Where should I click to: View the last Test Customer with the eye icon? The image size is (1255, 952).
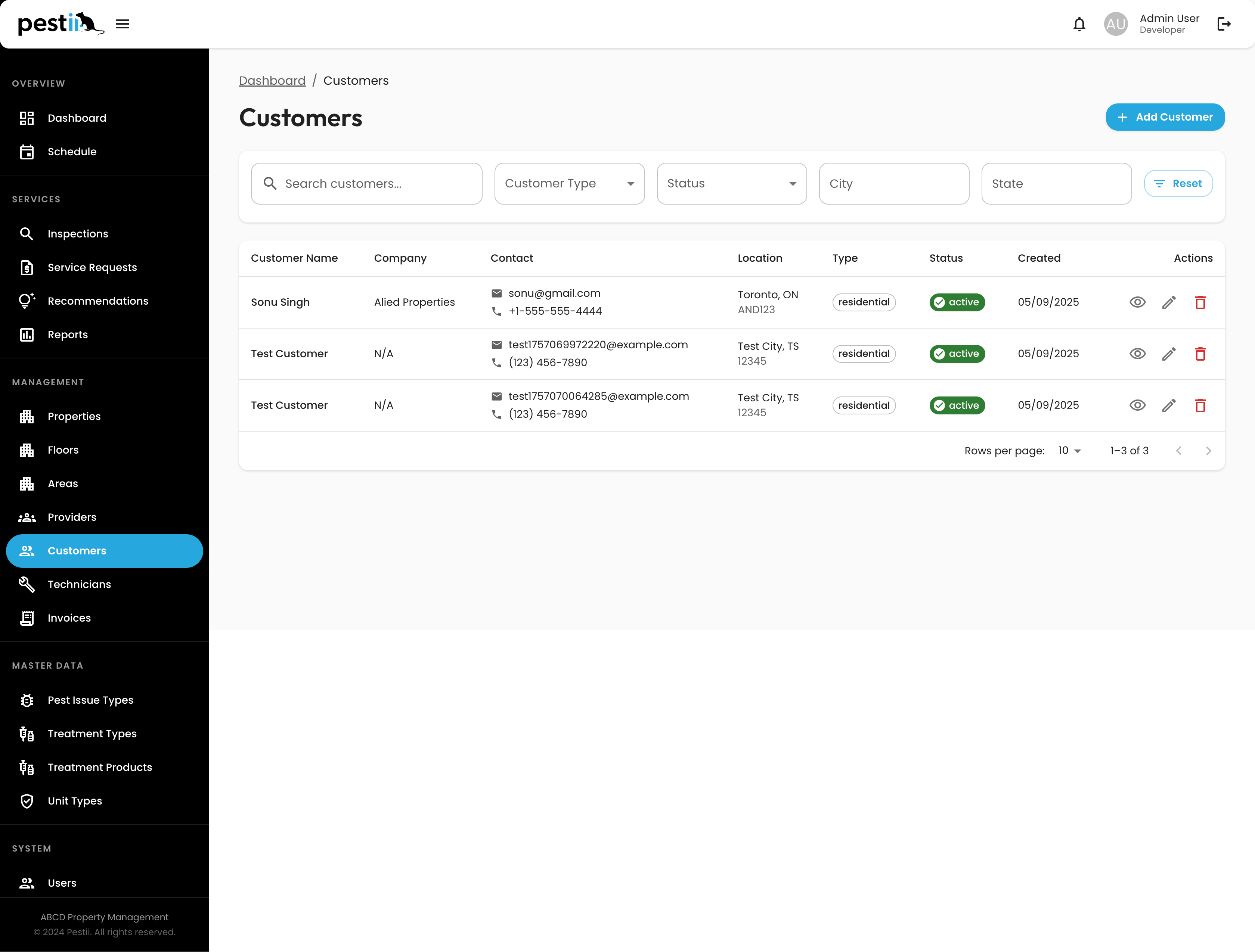coord(1137,405)
